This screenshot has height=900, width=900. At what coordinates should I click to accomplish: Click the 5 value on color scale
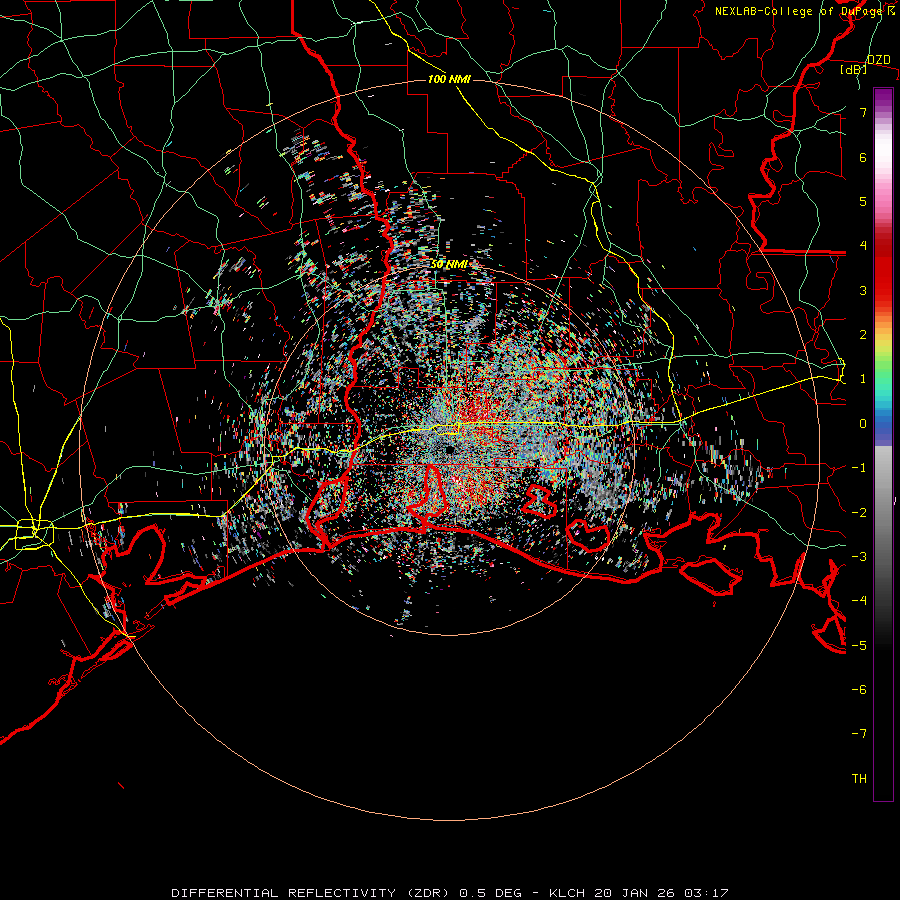coord(863,201)
